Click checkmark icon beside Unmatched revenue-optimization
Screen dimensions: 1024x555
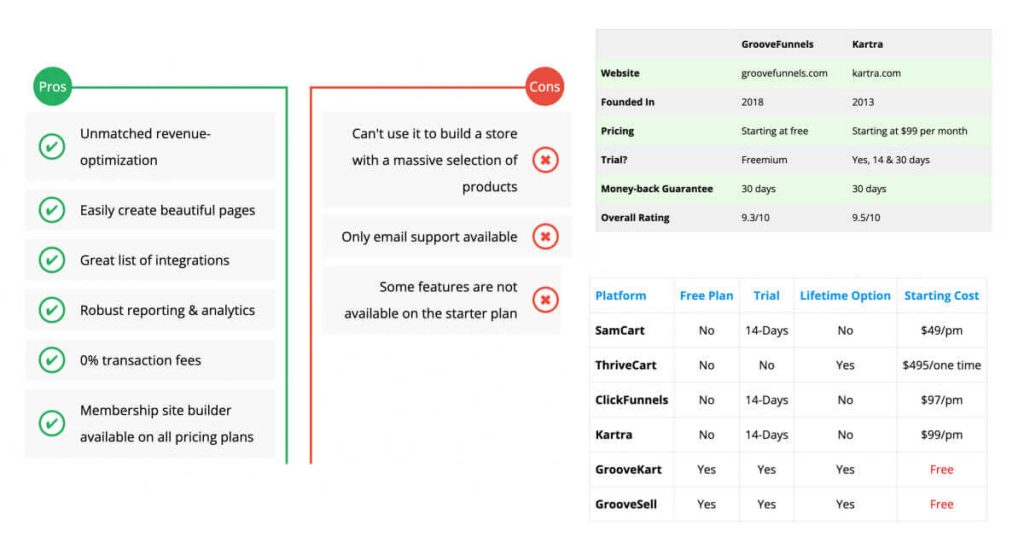52,147
